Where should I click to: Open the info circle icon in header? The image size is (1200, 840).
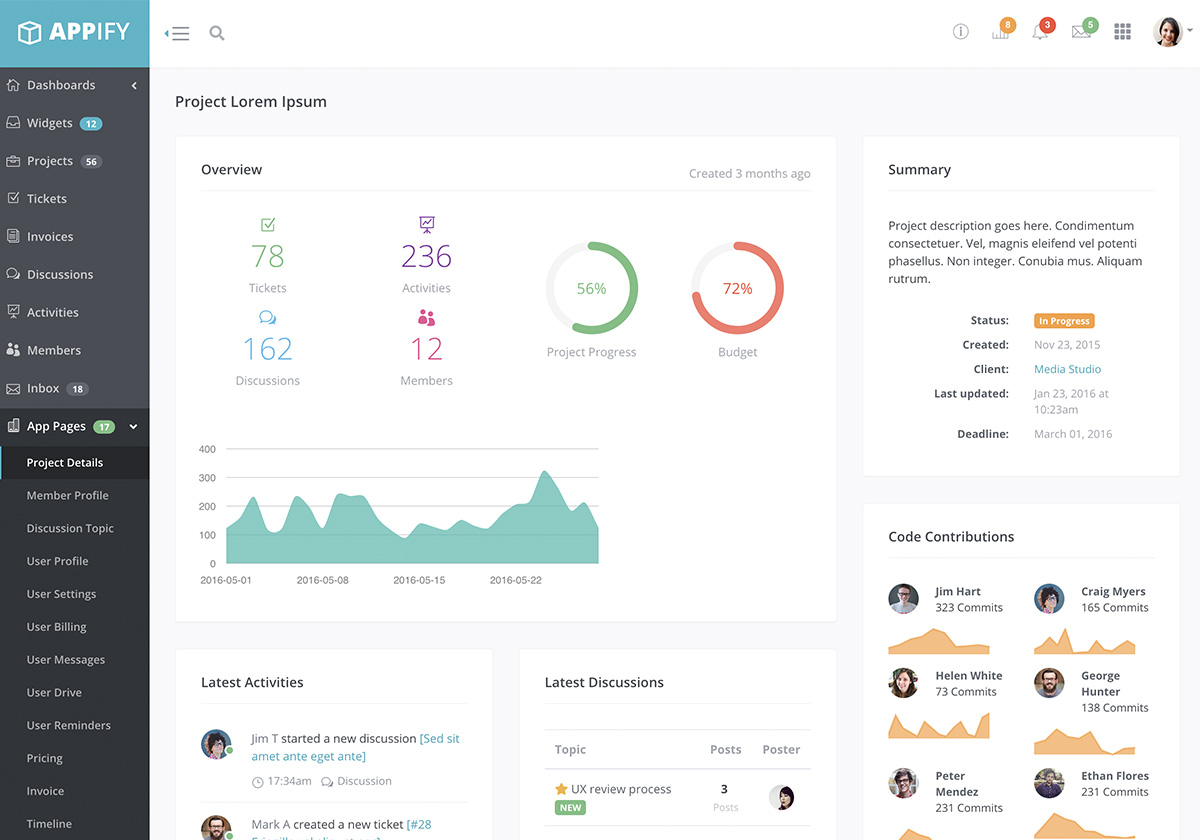[x=960, y=32]
